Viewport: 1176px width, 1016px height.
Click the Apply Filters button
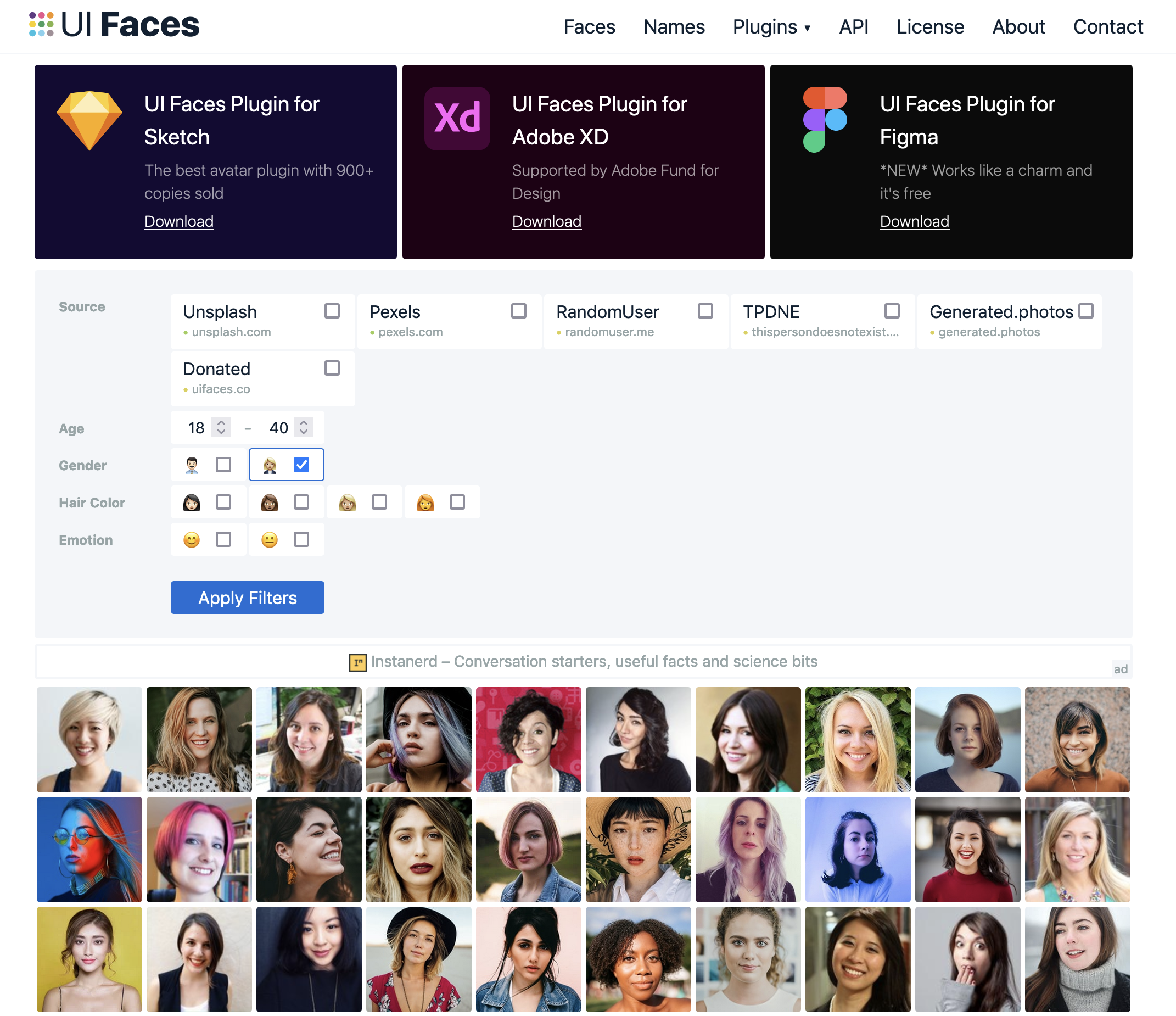click(x=248, y=598)
